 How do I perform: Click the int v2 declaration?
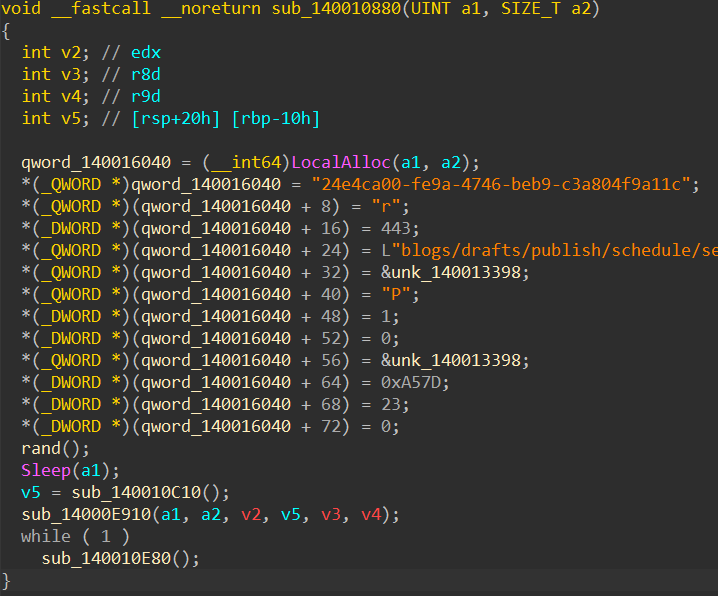(55, 53)
